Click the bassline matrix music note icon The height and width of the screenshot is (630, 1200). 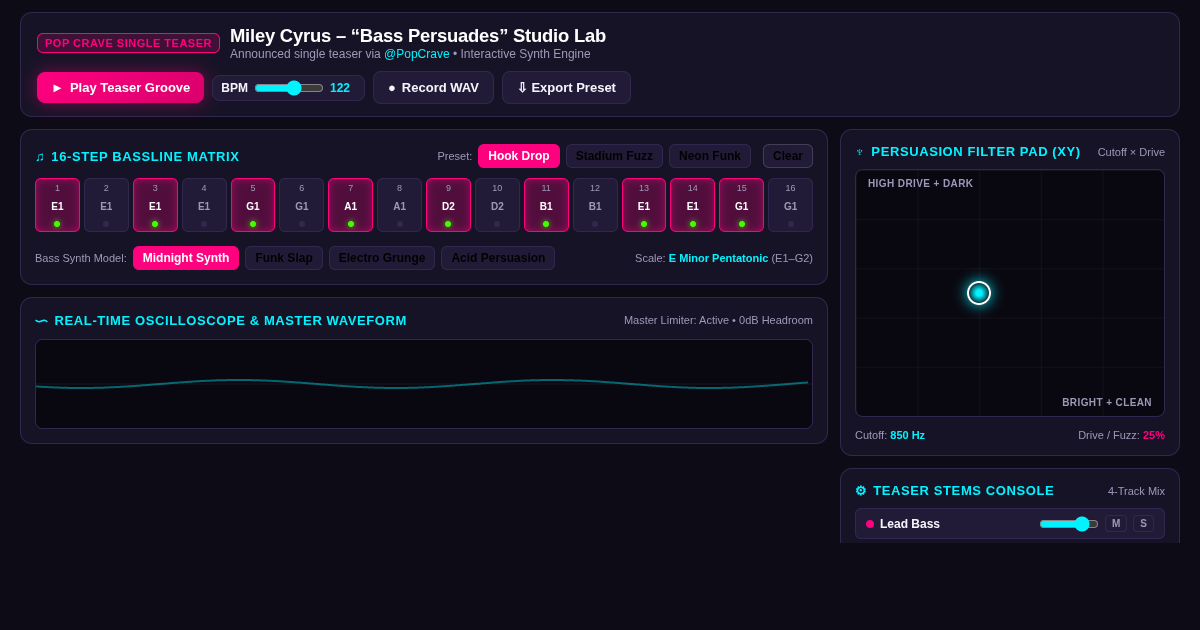pyautogui.click(x=40, y=157)
